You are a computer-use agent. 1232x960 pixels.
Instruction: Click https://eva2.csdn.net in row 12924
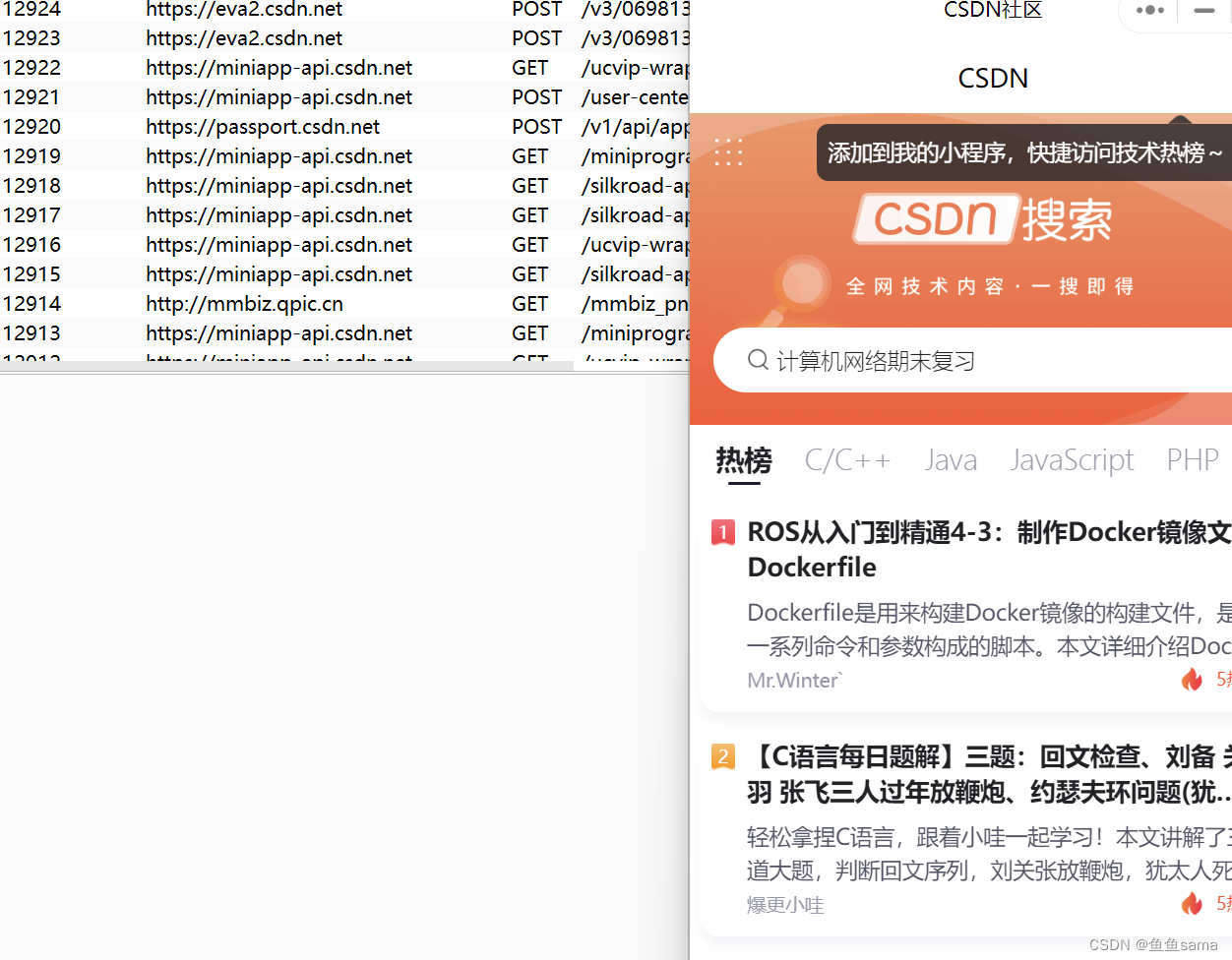click(x=244, y=10)
